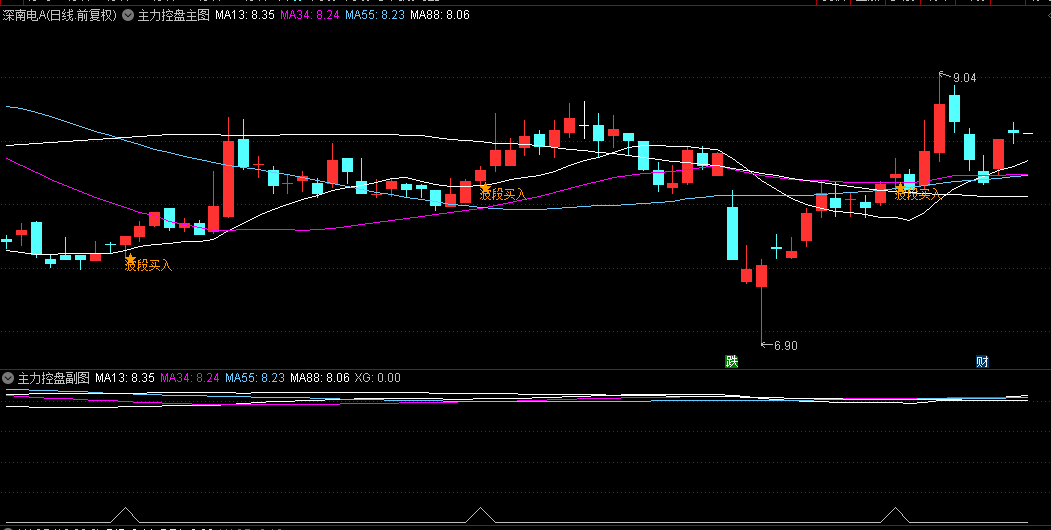Screen dimensions: 1051x530
Task: Select the leftmost 波段买入 star signal
Action: 130,259
